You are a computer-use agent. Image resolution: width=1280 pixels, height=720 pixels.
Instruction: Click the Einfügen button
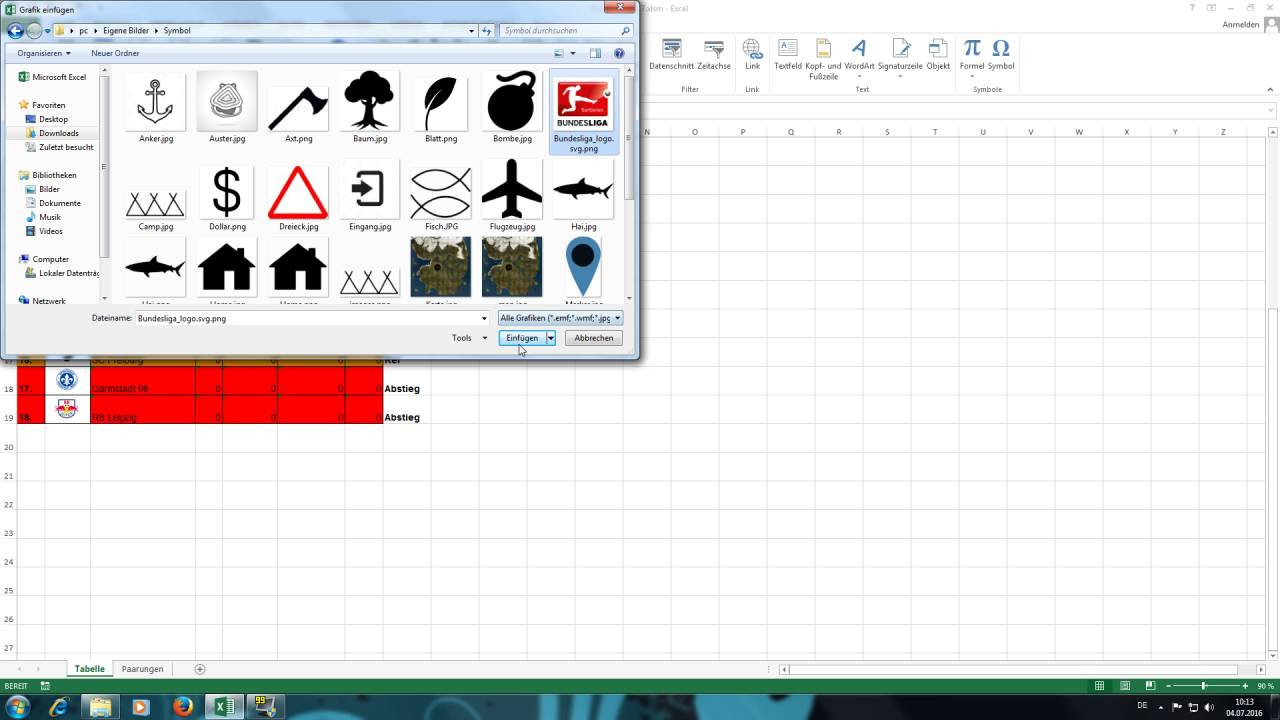click(x=521, y=338)
